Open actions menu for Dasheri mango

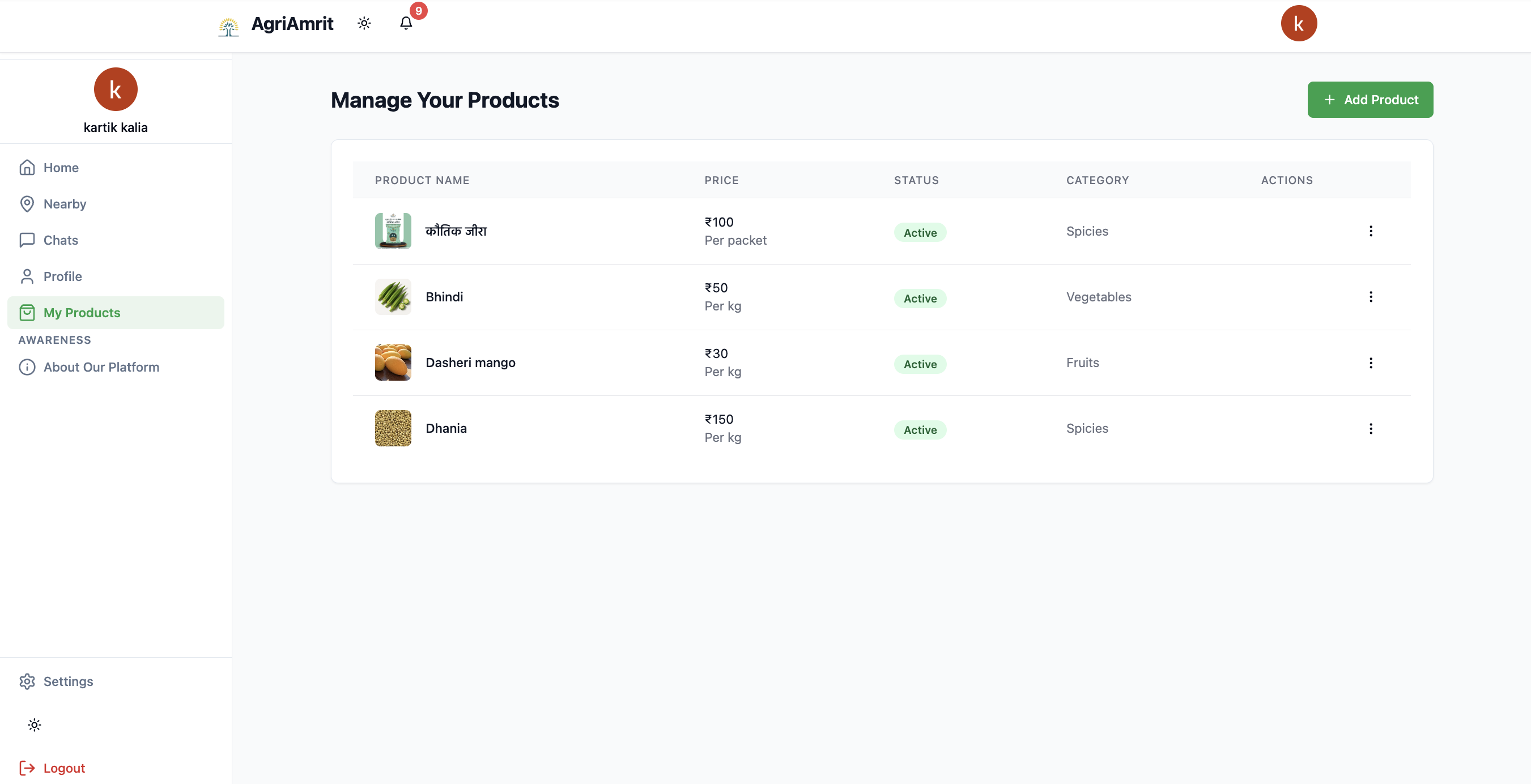click(x=1371, y=363)
